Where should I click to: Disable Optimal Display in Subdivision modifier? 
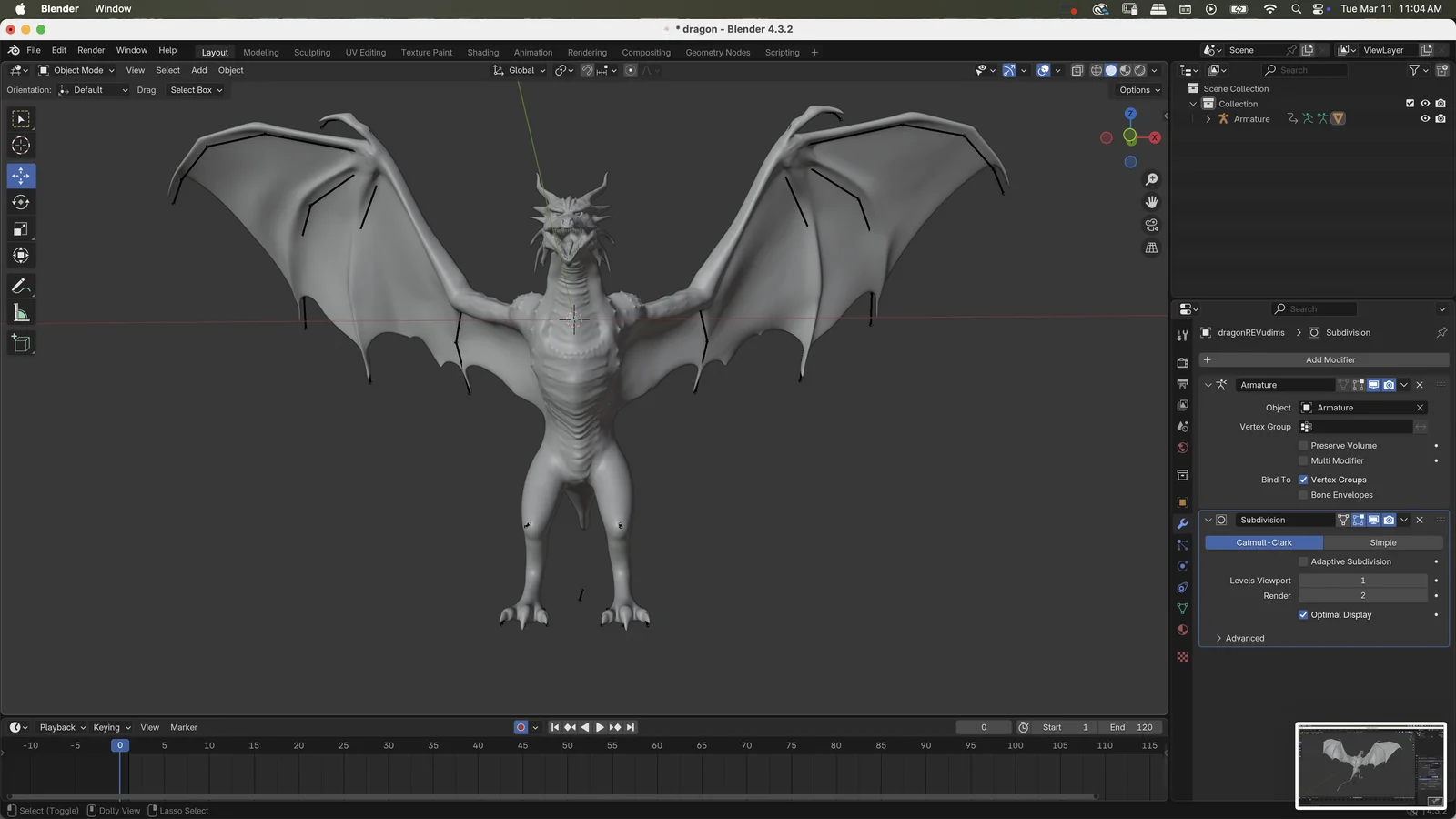pyautogui.click(x=1303, y=614)
